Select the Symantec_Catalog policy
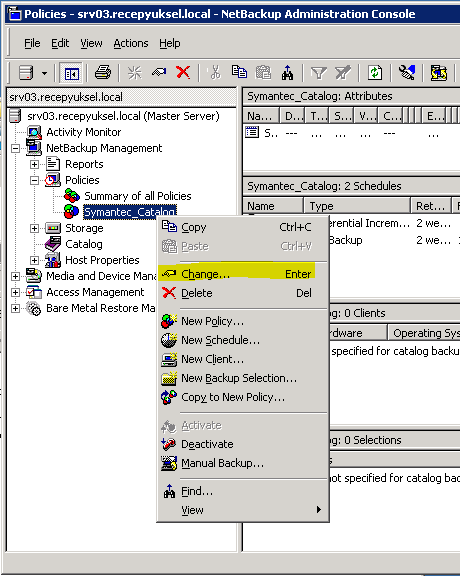 pyautogui.click(x=130, y=212)
